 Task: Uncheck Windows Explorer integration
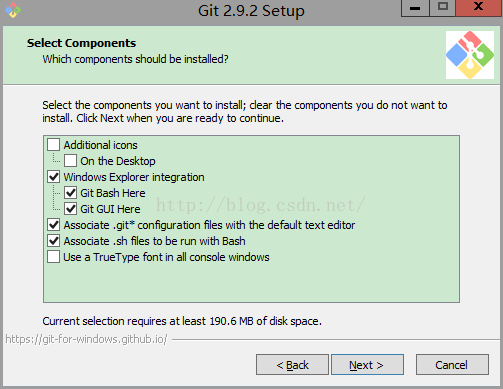(x=53, y=177)
